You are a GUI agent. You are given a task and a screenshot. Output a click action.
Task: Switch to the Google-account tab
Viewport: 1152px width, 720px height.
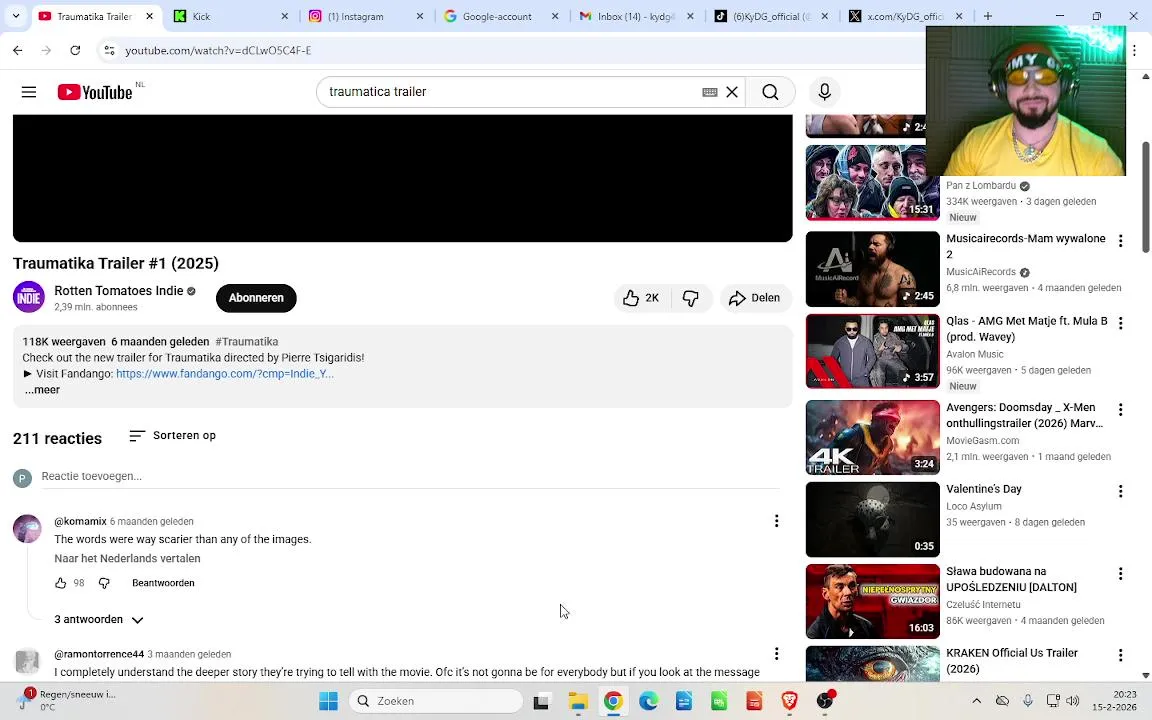tap(502, 16)
